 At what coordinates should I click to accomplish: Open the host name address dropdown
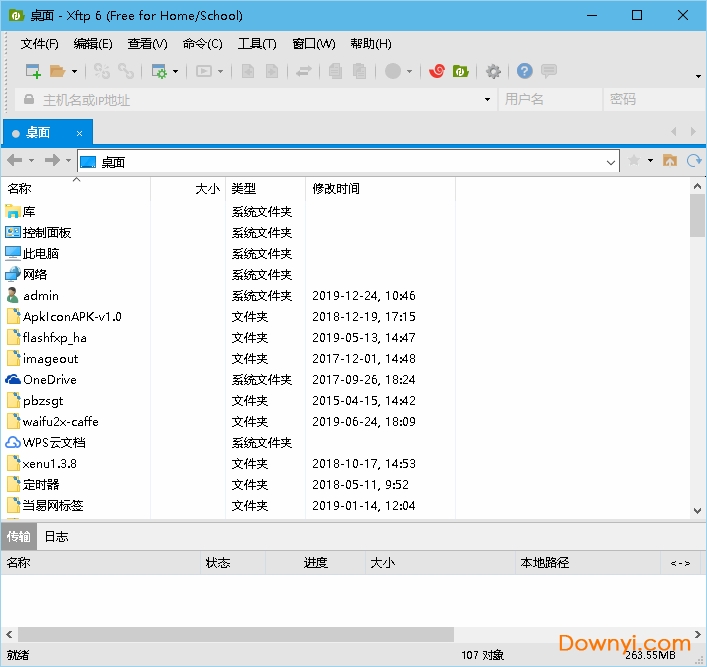[487, 100]
